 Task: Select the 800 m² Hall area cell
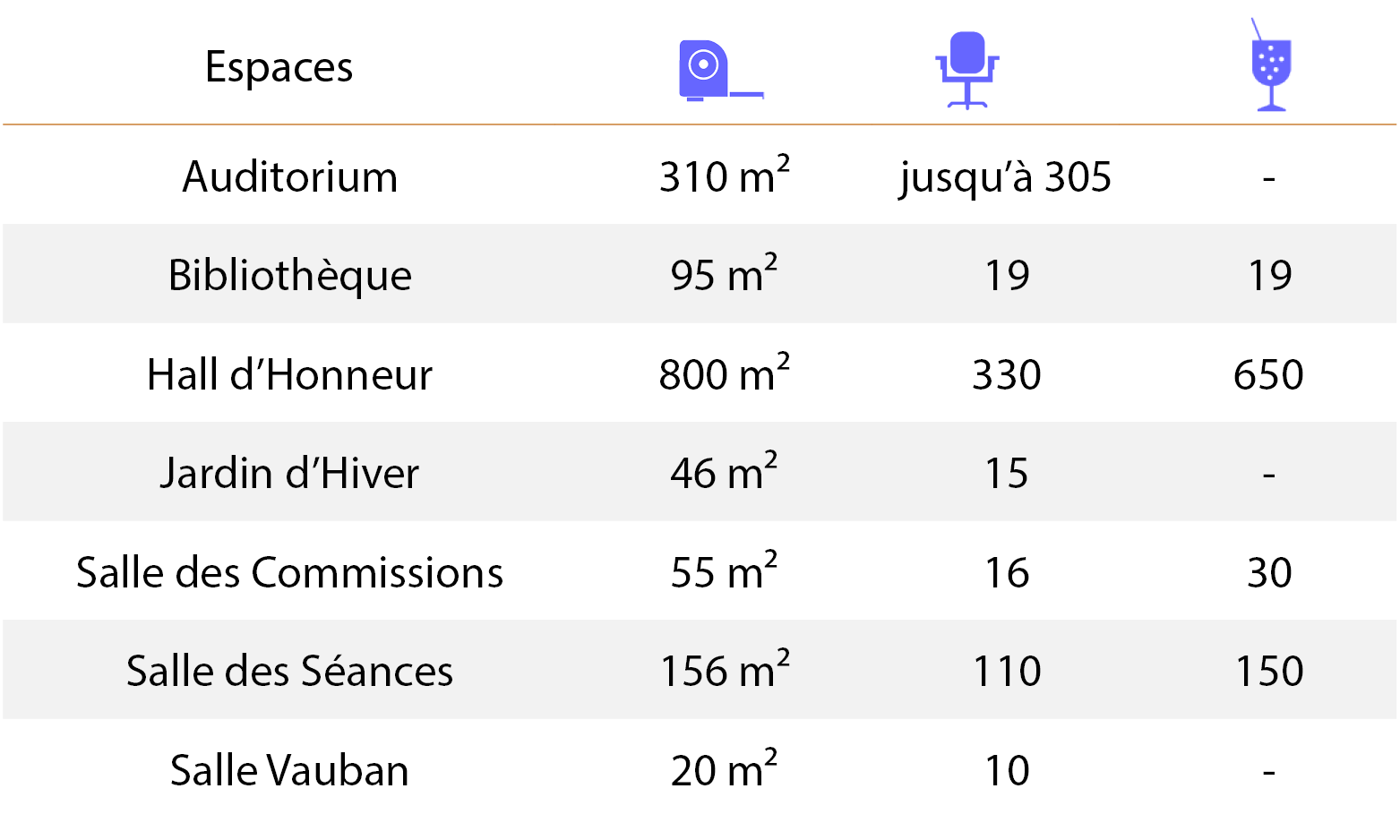[x=725, y=372]
